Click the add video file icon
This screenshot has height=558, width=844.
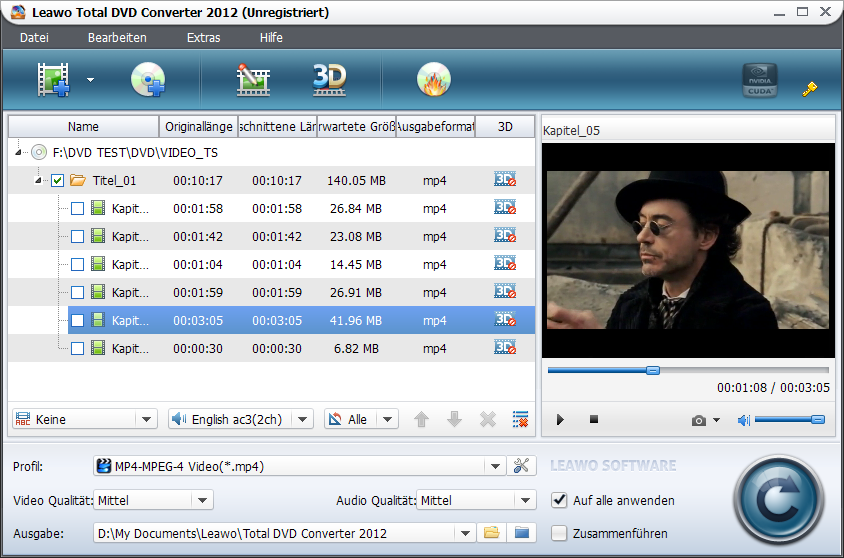pos(55,80)
